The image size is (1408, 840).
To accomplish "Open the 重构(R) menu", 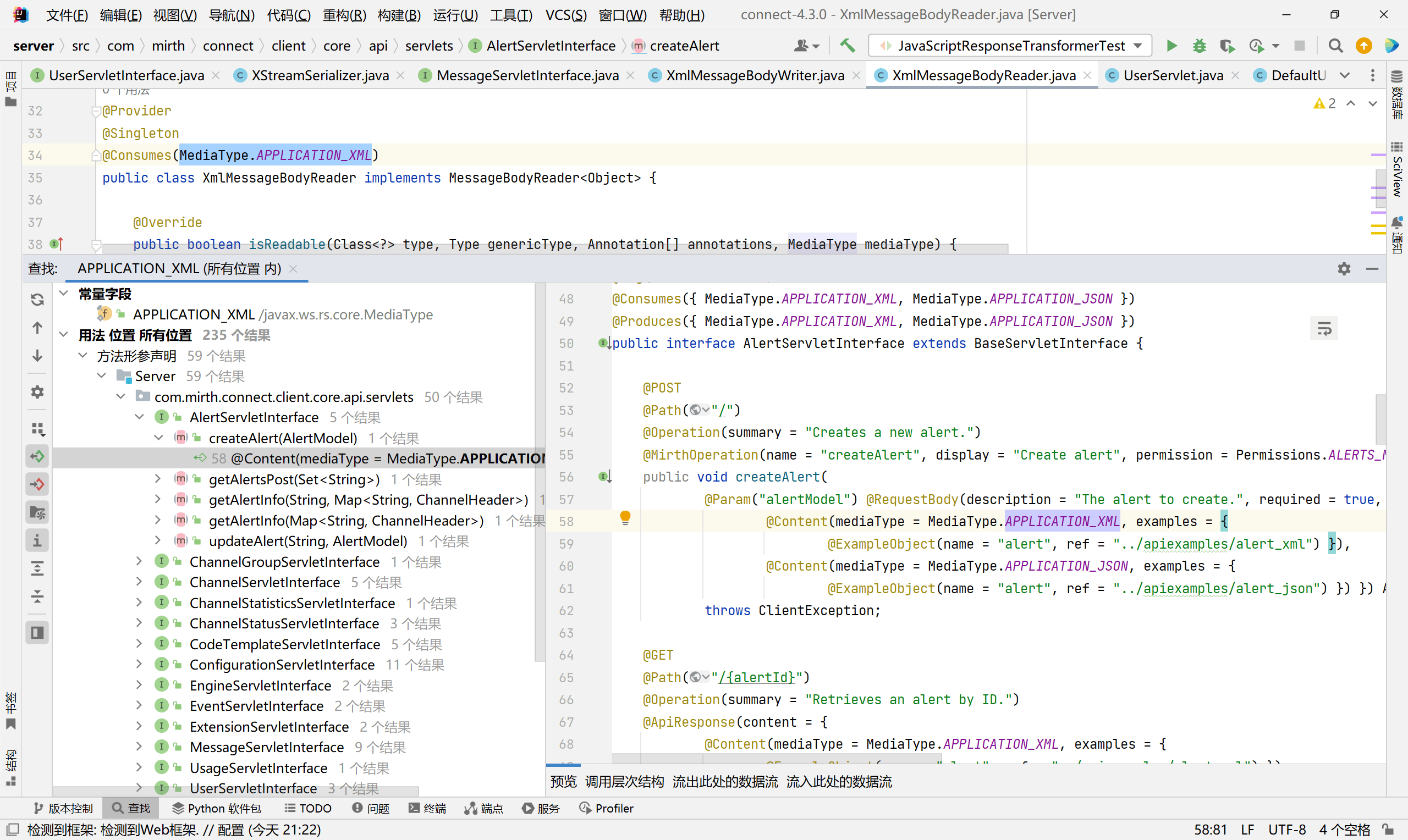I will click(x=344, y=15).
